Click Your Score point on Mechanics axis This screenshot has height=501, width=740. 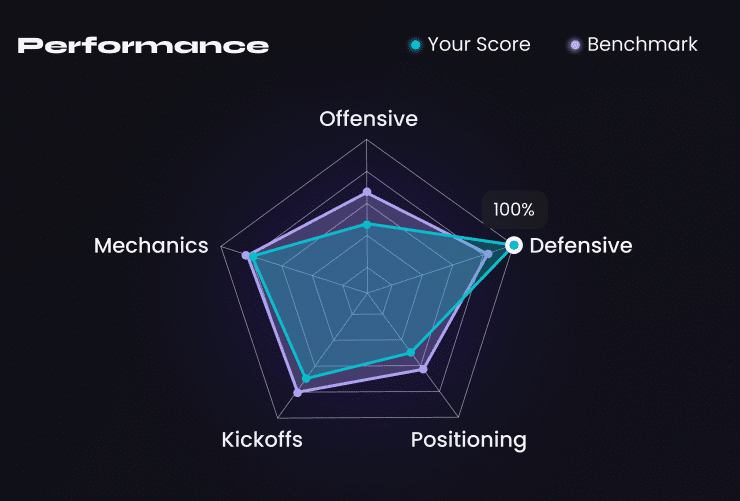253,257
